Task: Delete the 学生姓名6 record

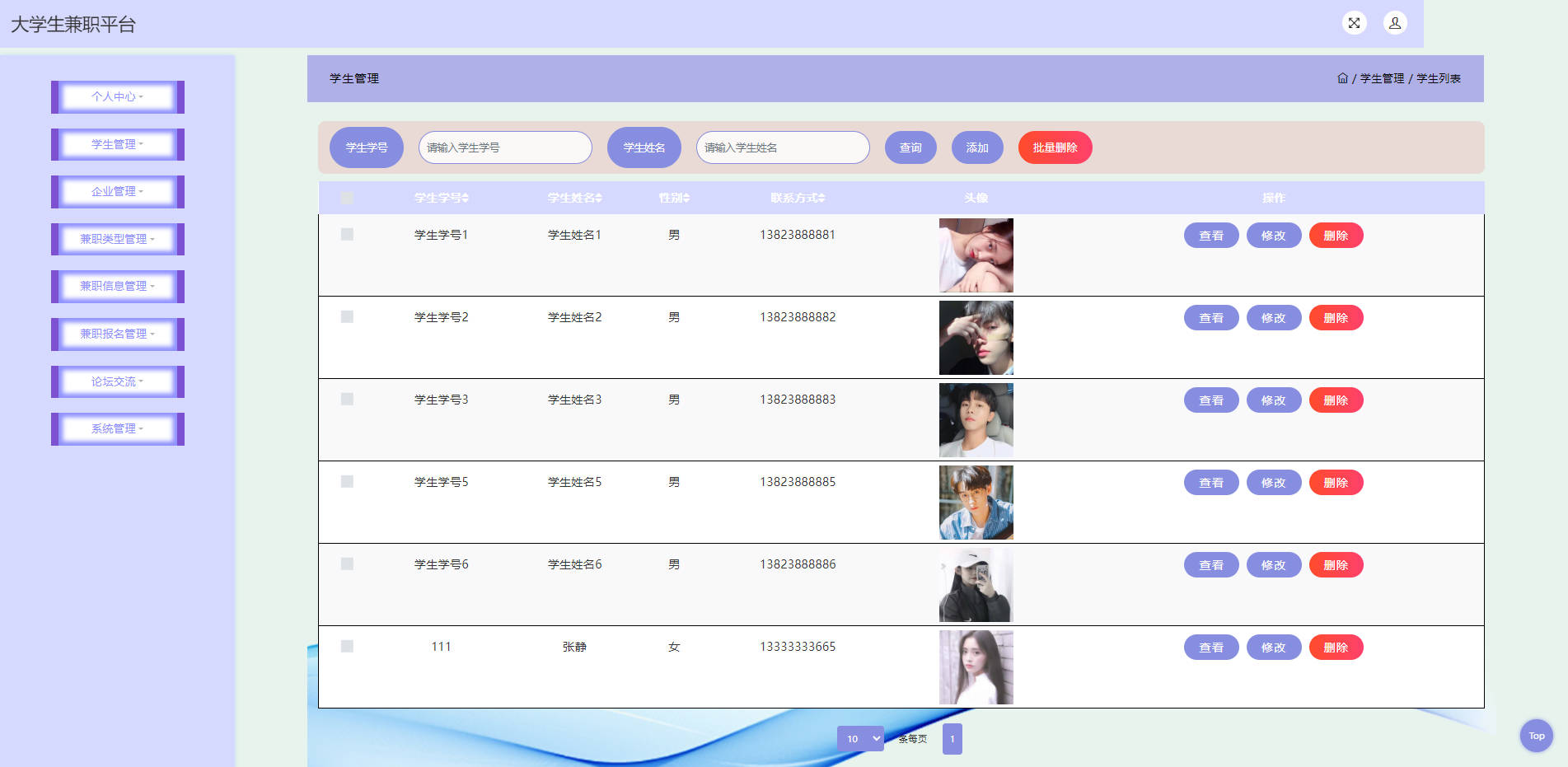Action: click(x=1336, y=565)
